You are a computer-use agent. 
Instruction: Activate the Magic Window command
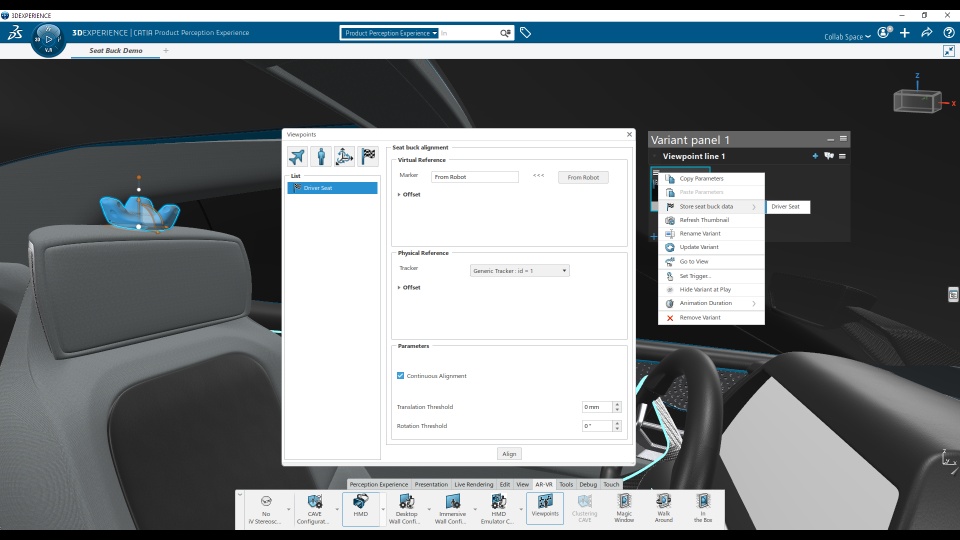[x=624, y=508]
